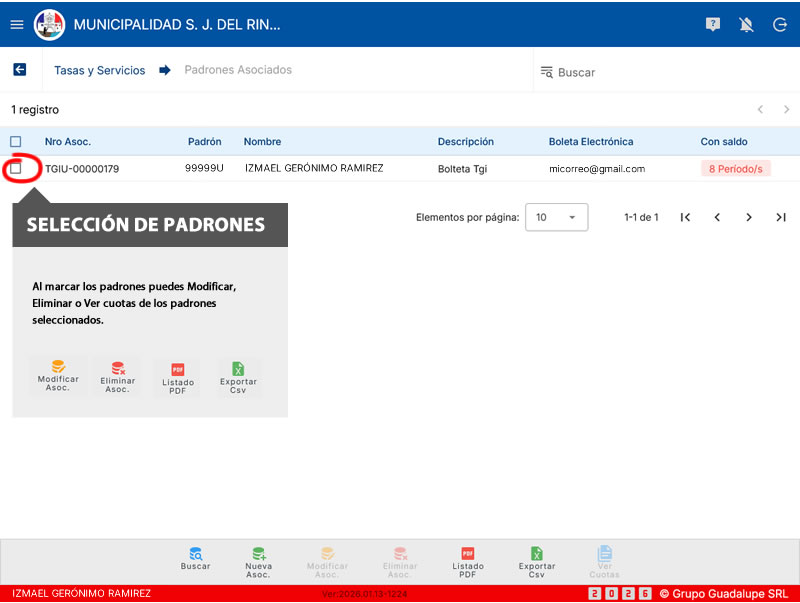The image size is (800, 603).
Task: Open Tasas y Servicios breadcrumb
Action: point(99,71)
